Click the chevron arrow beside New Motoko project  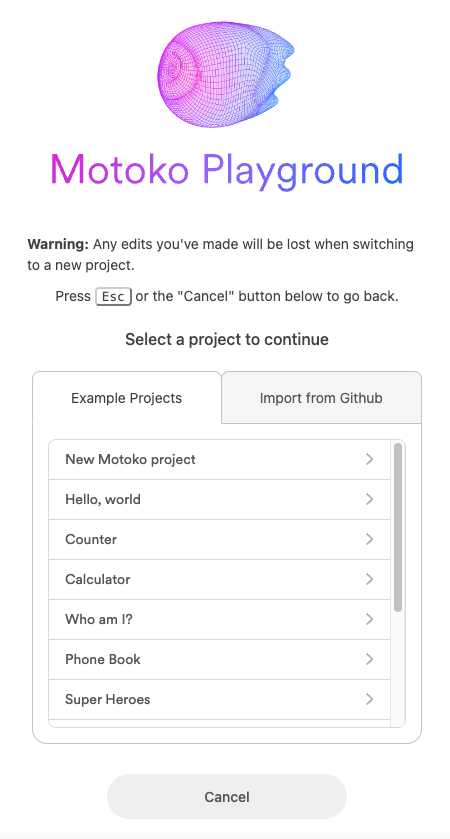click(x=369, y=459)
